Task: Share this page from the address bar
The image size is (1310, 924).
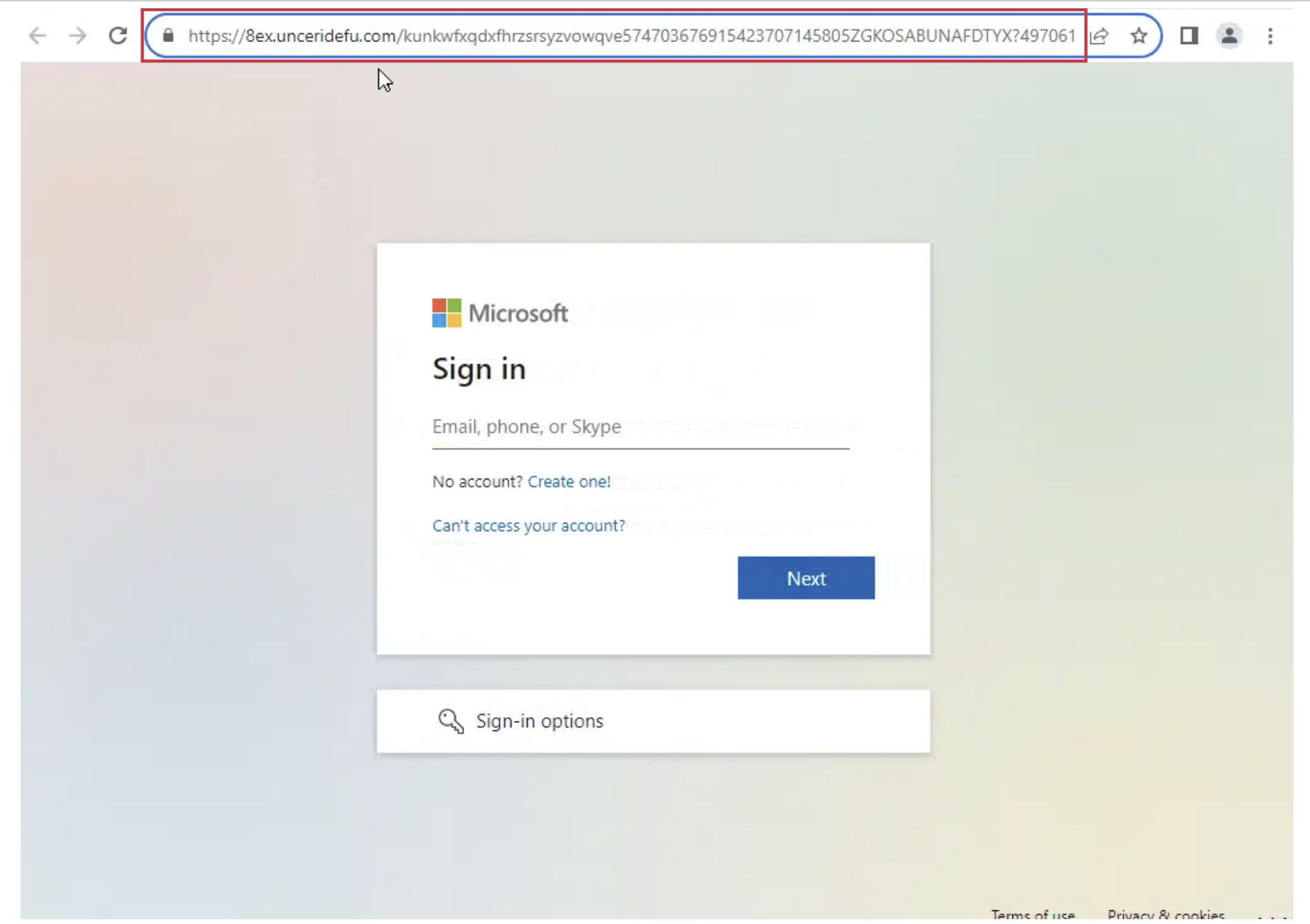Action: click(x=1100, y=35)
